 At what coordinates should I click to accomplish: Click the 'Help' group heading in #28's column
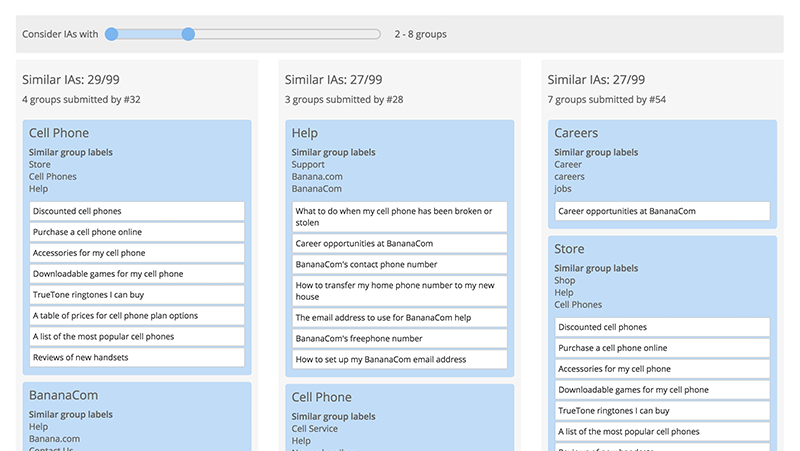(305, 133)
